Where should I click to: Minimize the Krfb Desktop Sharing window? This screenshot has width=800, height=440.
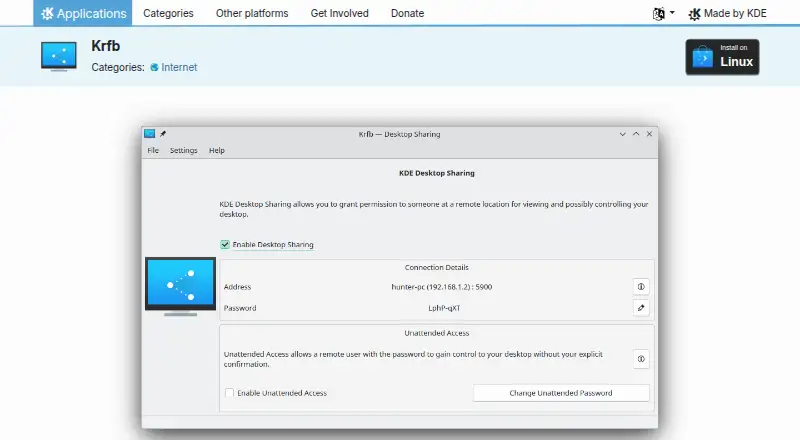(622, 134)
